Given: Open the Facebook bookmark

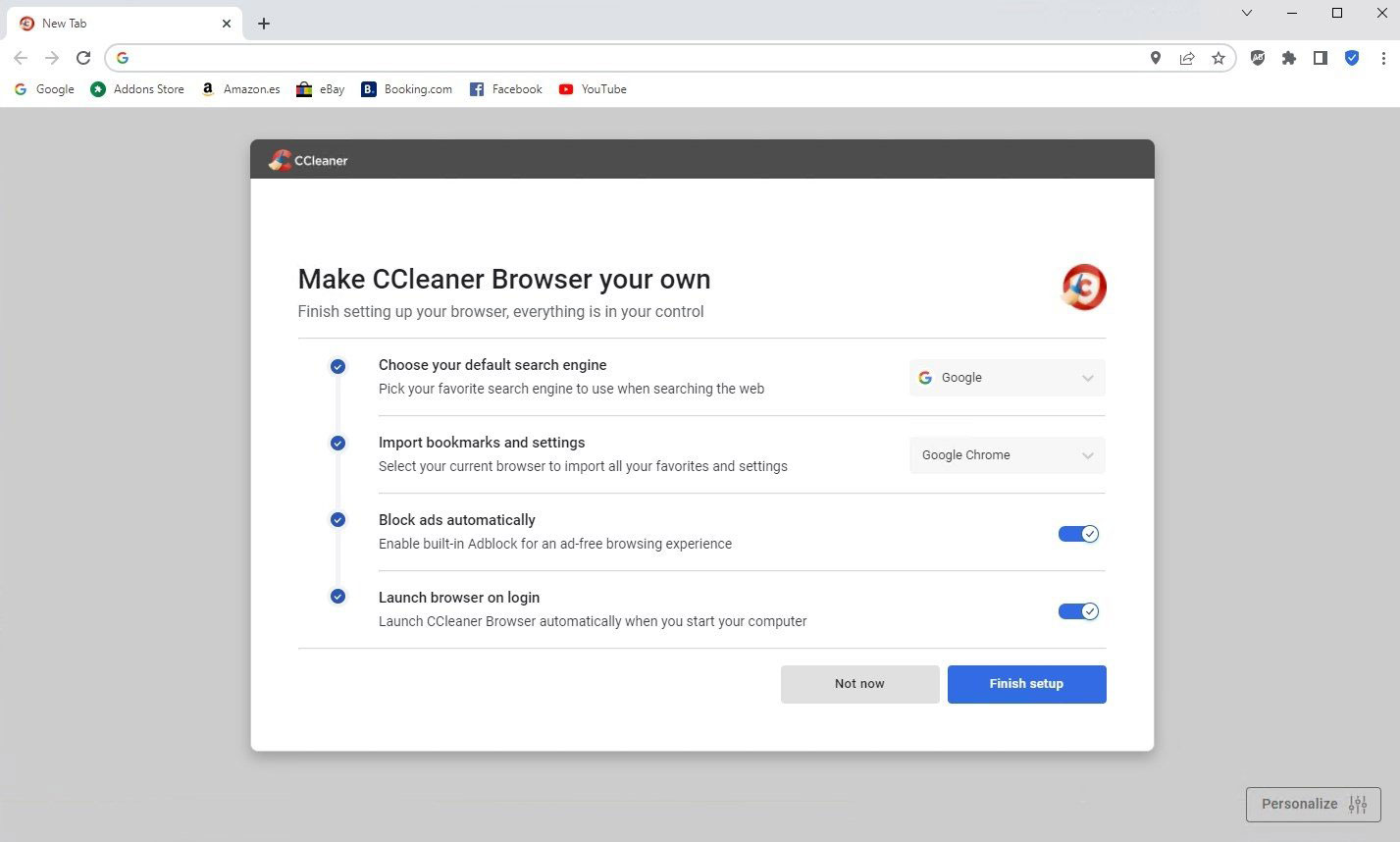Looking at the screenshot, I should click(505, 89).
